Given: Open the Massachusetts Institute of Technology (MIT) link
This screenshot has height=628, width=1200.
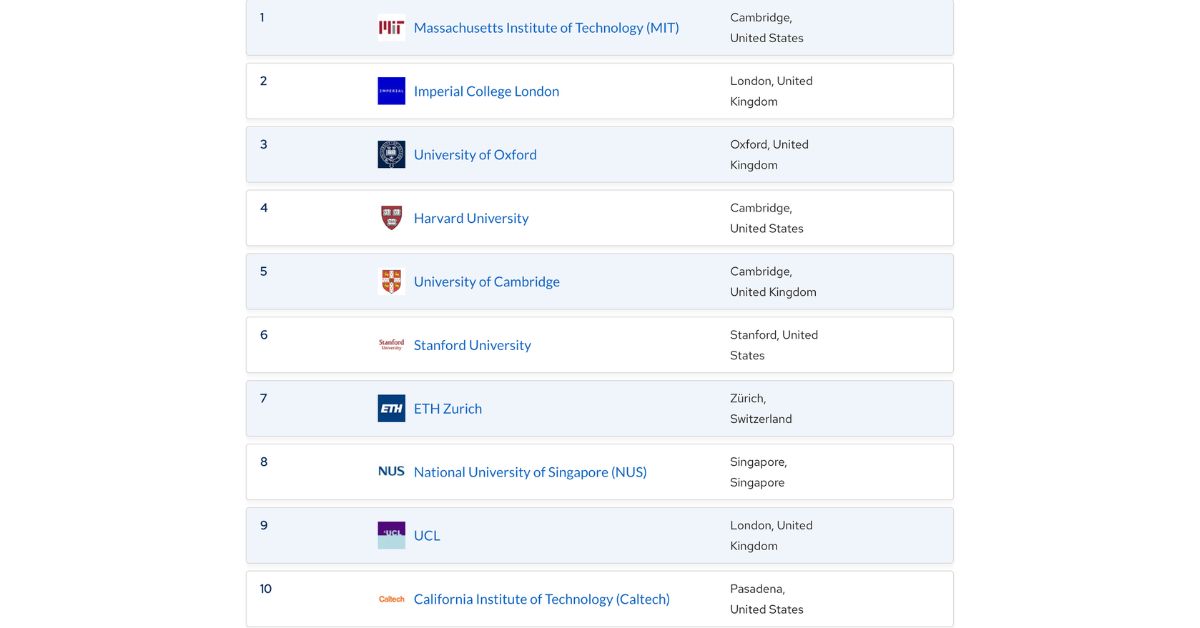Looking at the screenshot, I should pyautogui.click(x=546, y=28).
